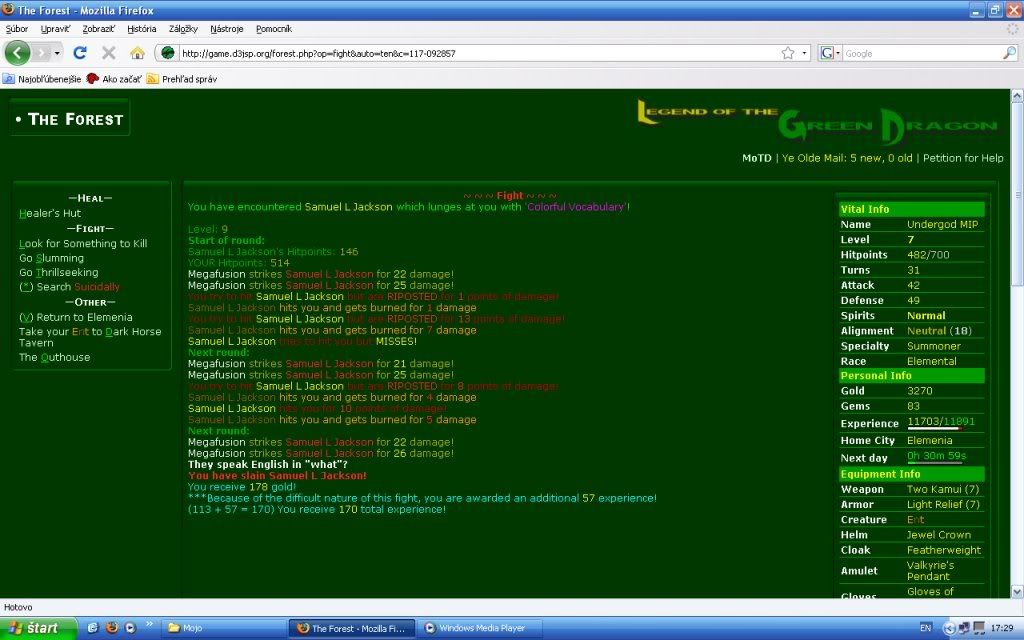Viewport: 1024px width, 640px height.
Task: Go to the Firefox Home page icon
Action: [x=137, y=53]
